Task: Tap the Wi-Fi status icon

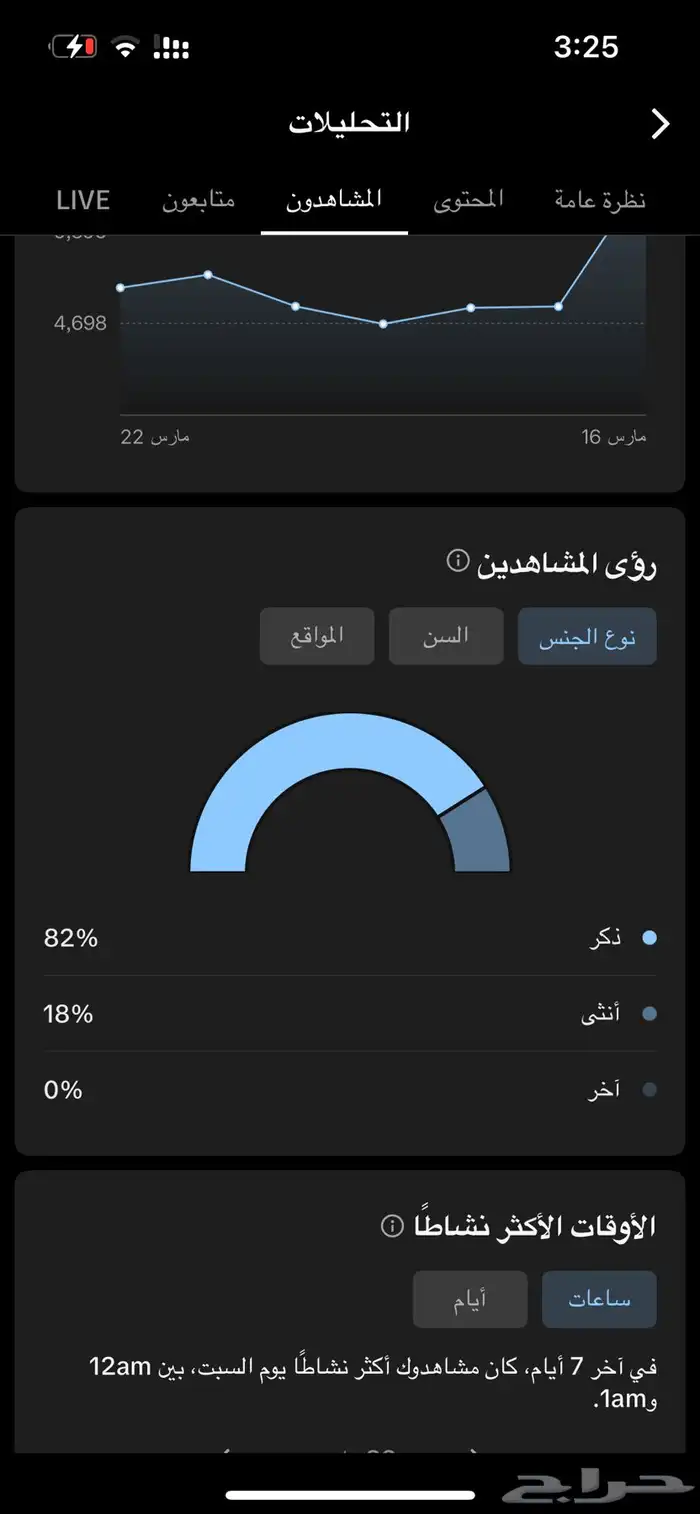Action: coord(125,46)
